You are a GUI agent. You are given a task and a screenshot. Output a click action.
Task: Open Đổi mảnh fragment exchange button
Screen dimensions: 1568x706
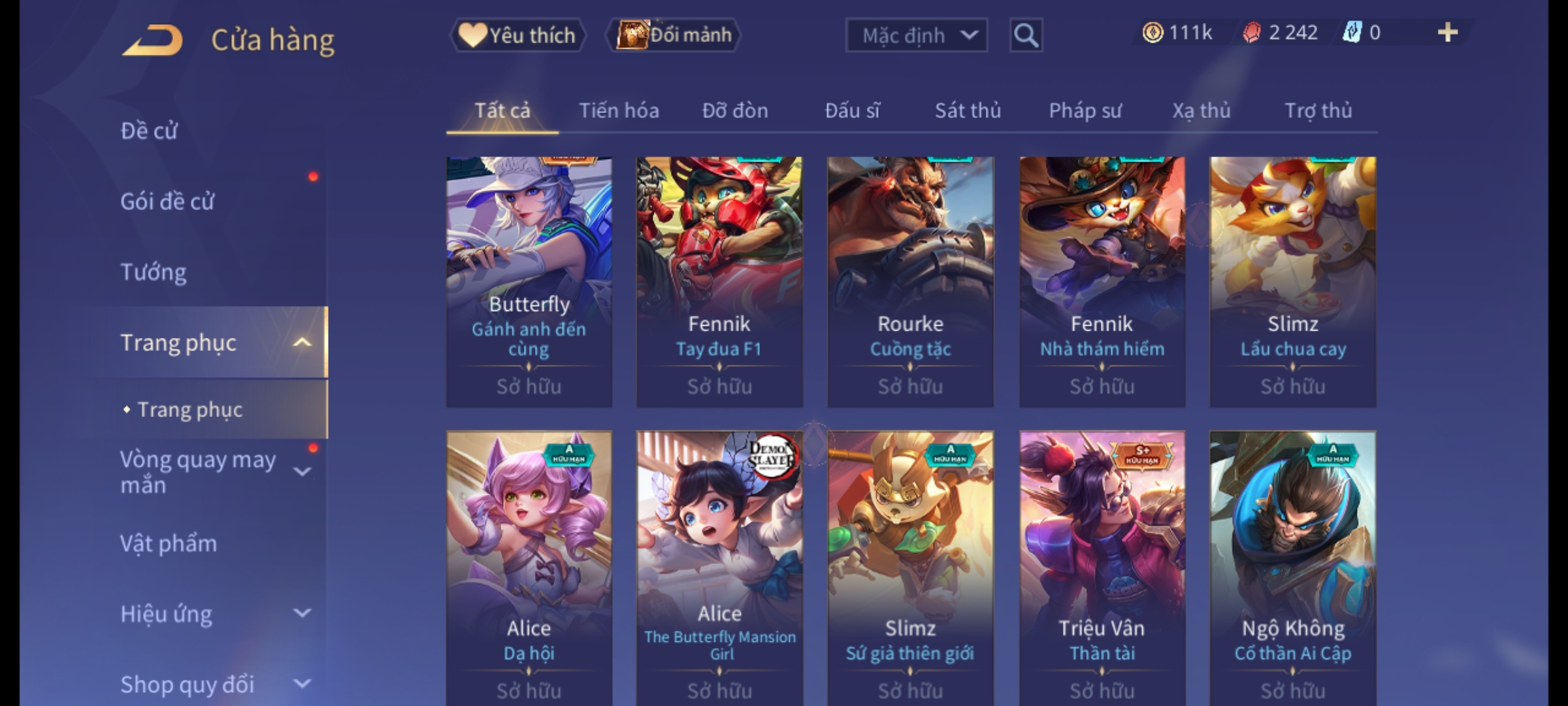[x=673, y=35]
